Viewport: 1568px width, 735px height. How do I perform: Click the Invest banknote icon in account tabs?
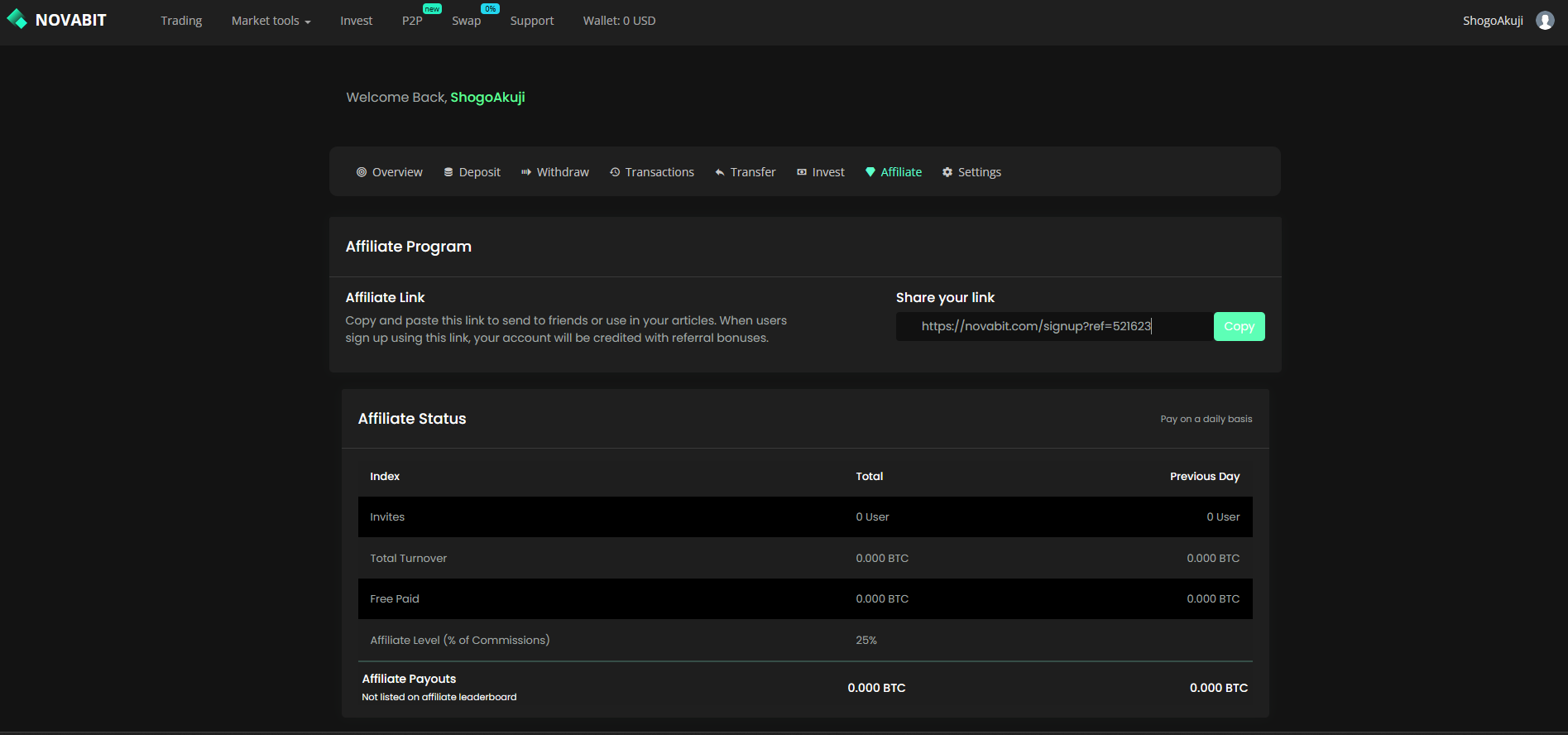click(802, 172)
